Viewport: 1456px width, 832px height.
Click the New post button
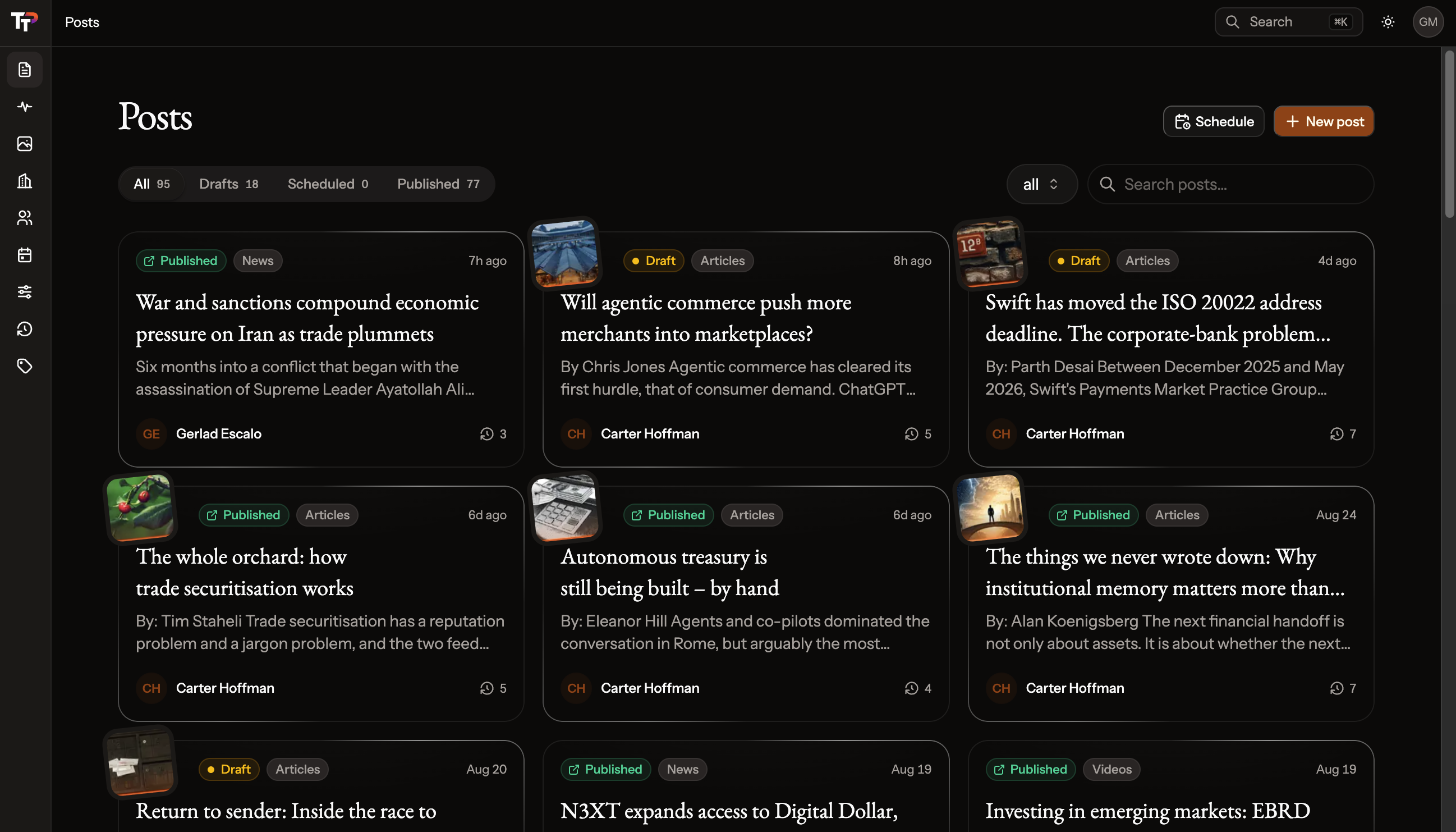(x=1324, y=121)
